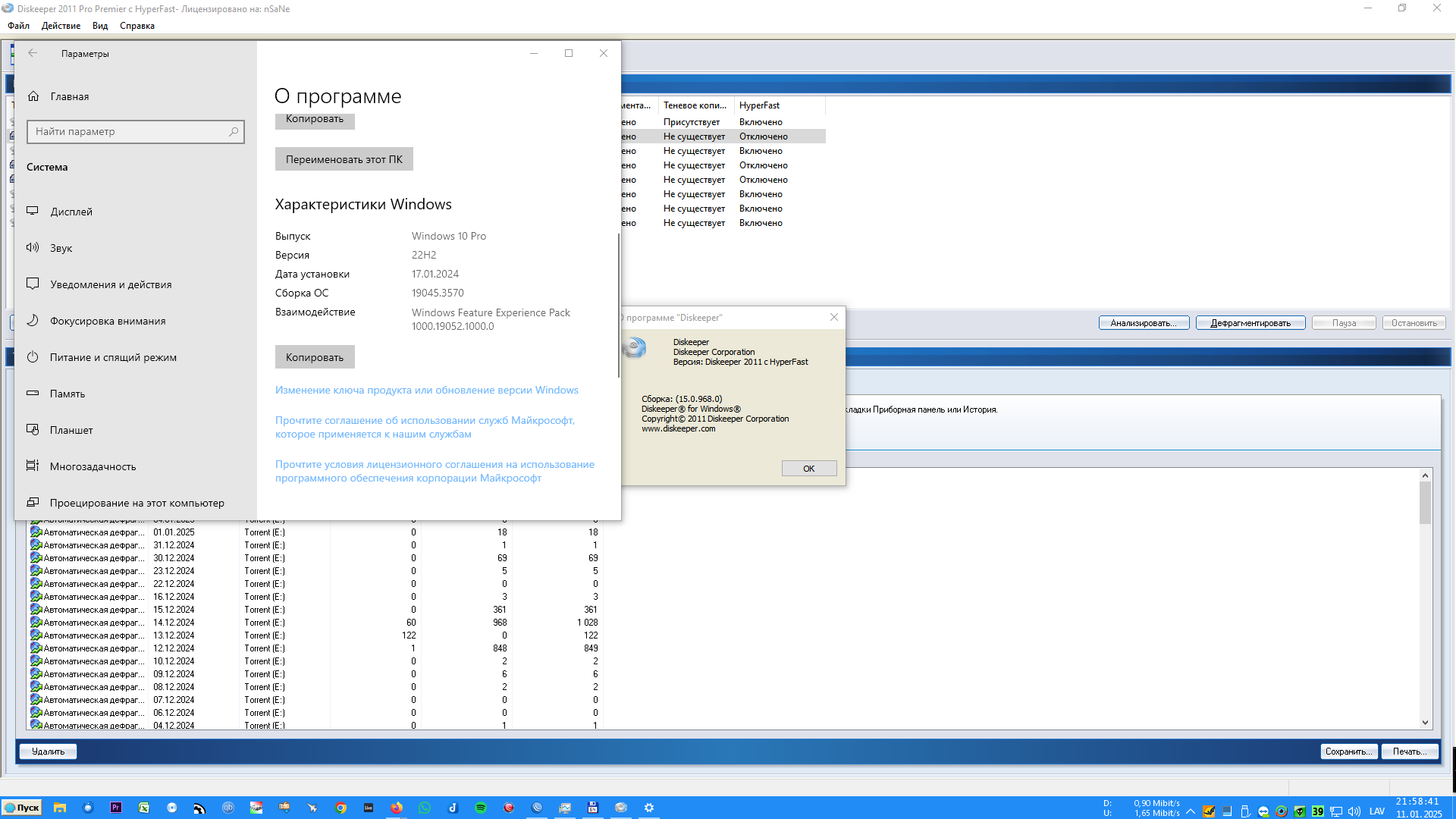Click the Пуск start button
This screenshot has width=1456, height=819.
click(21, 808)
